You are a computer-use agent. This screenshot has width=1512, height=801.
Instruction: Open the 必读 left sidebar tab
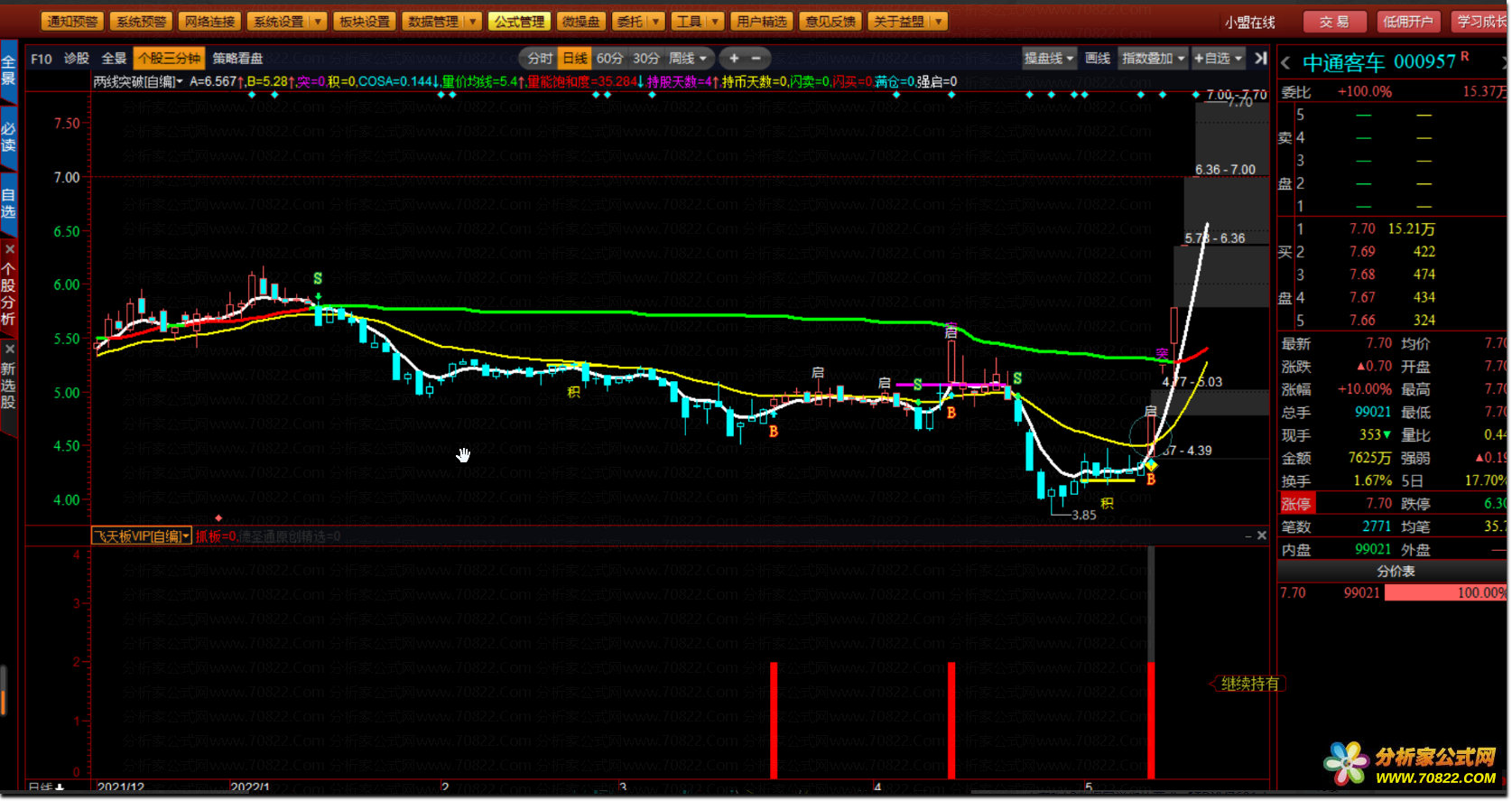8,137
